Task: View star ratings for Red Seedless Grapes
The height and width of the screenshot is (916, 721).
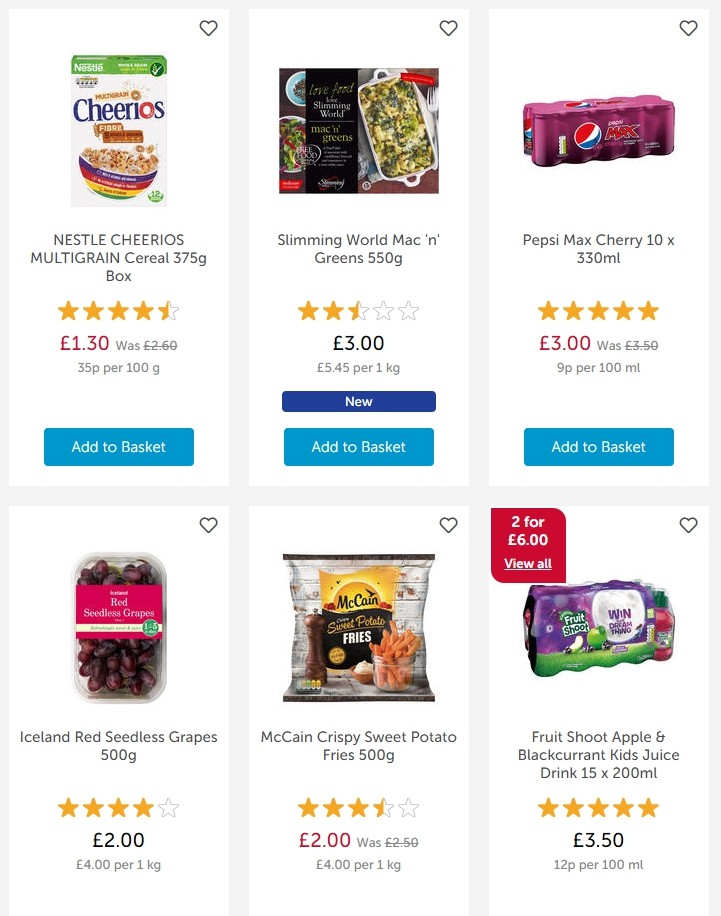Action: [119, 808]
